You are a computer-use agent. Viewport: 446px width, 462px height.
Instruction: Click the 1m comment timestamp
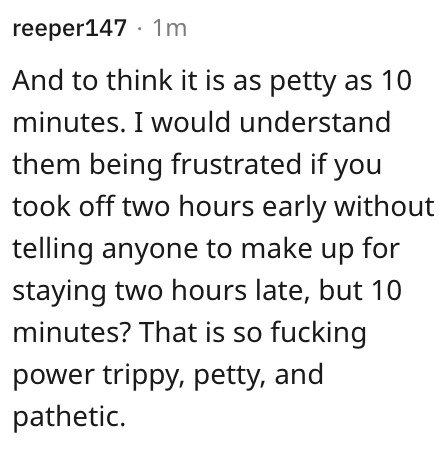[169, 28]
